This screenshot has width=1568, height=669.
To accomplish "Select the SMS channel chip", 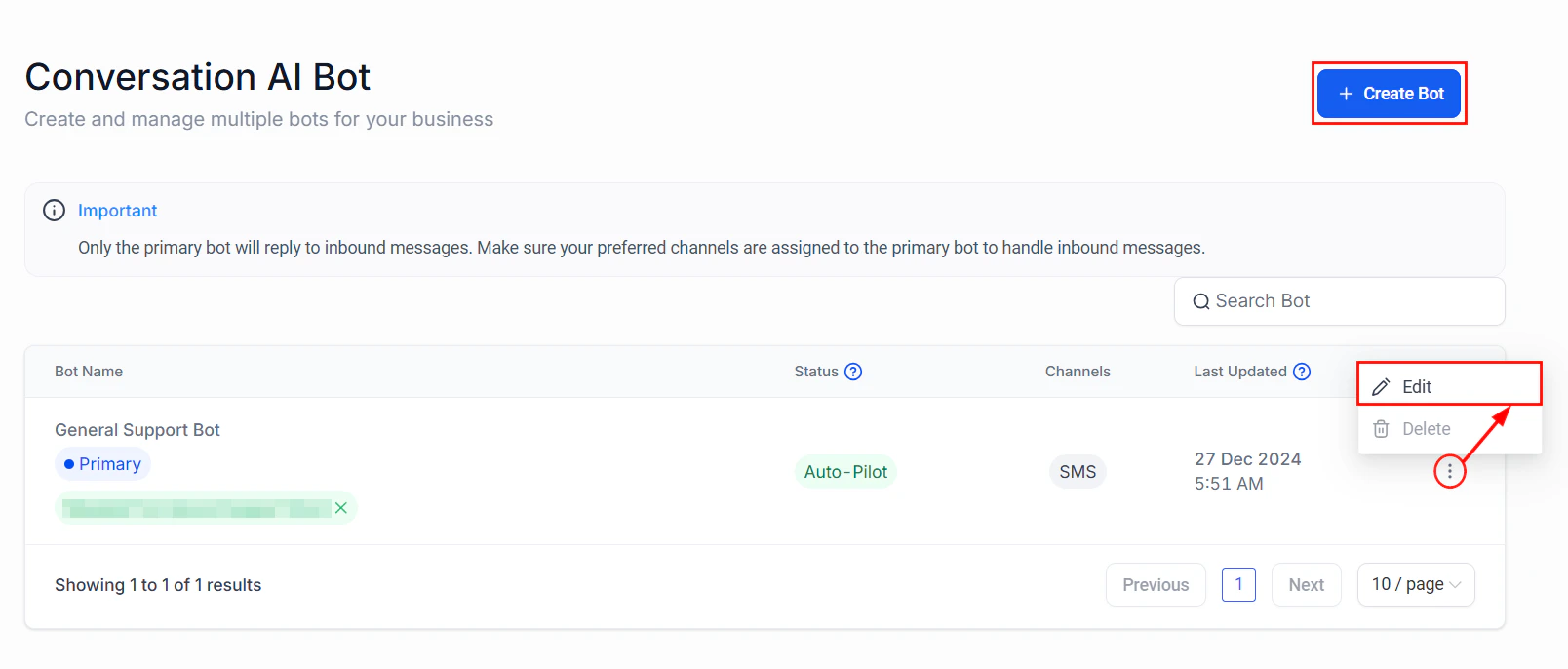I will click(1077, 471).
